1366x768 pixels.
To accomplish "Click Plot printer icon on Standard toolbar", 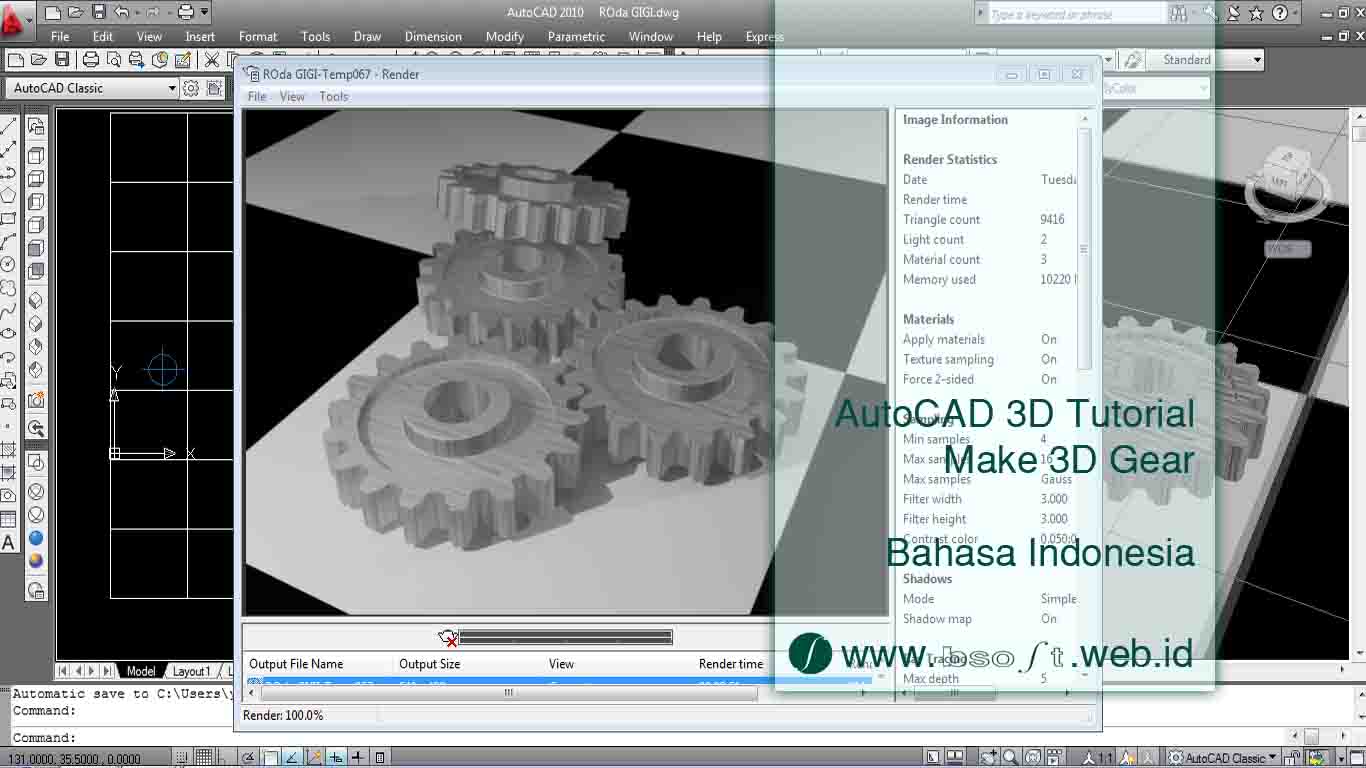I will (91, 60).
